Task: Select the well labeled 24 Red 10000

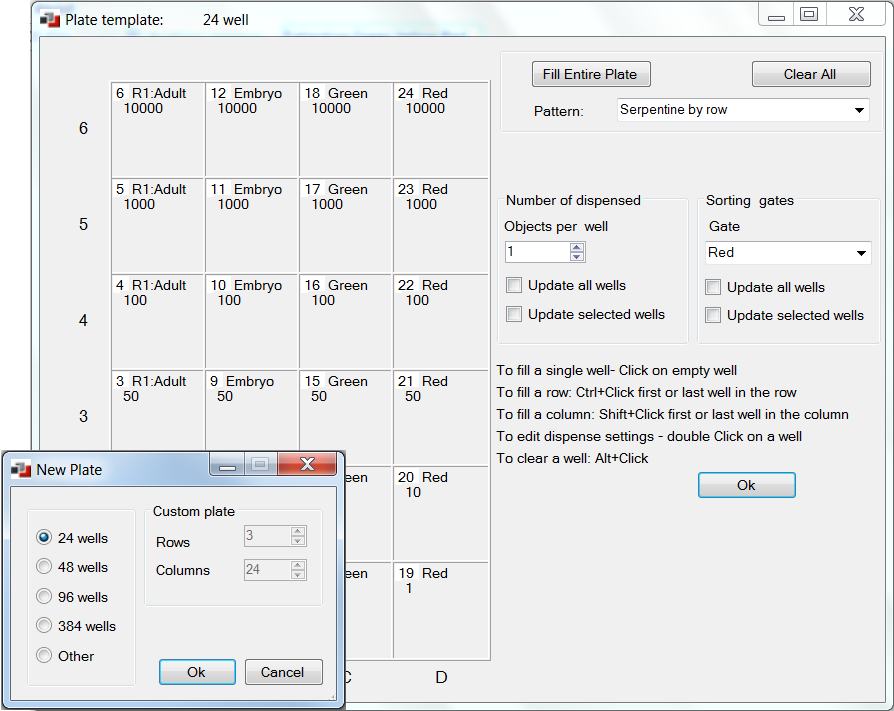Action: 440,130
